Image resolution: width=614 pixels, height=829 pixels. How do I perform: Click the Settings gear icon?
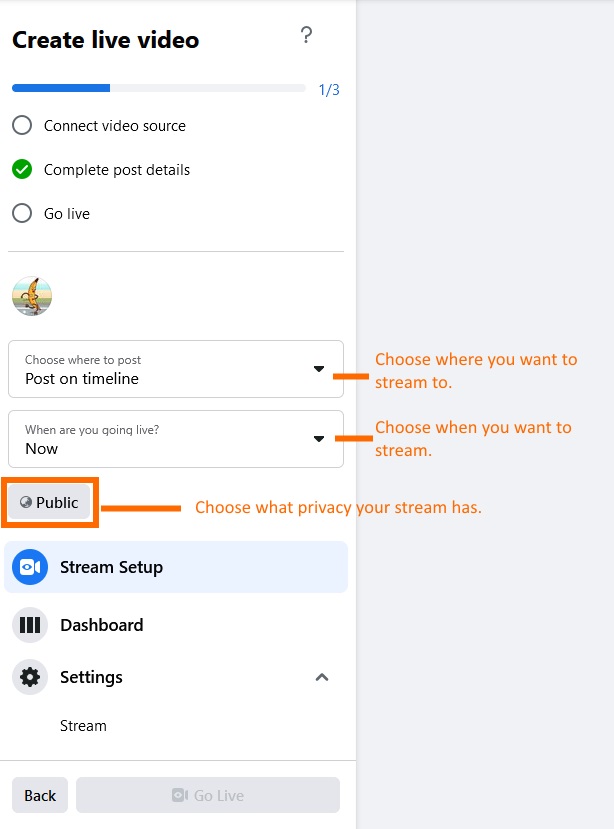(x=30, y=677)
